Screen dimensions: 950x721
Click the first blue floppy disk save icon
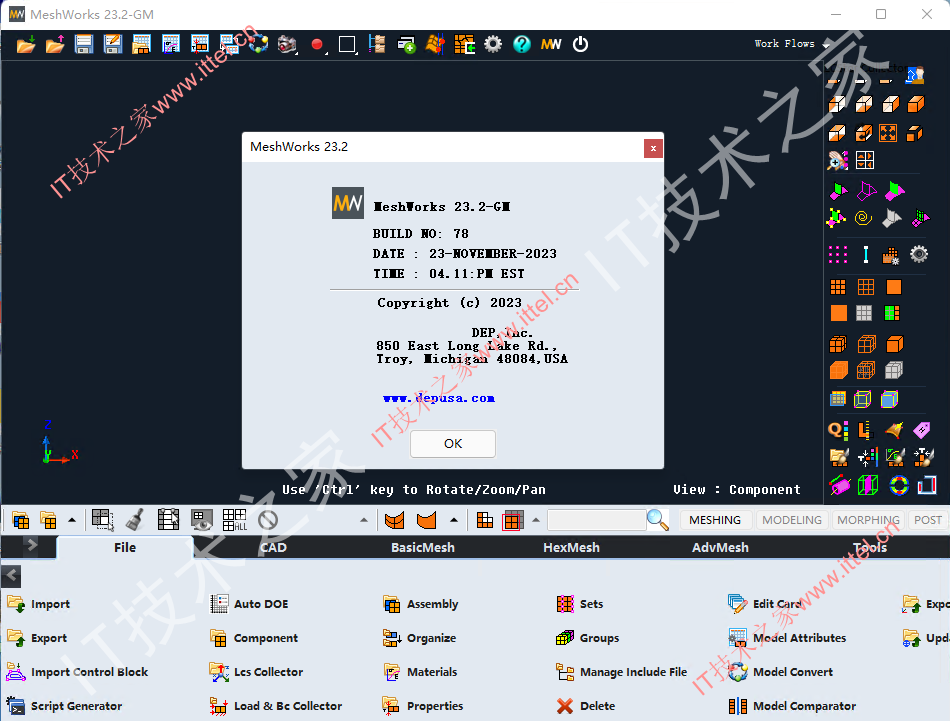(x=84, y=44)
